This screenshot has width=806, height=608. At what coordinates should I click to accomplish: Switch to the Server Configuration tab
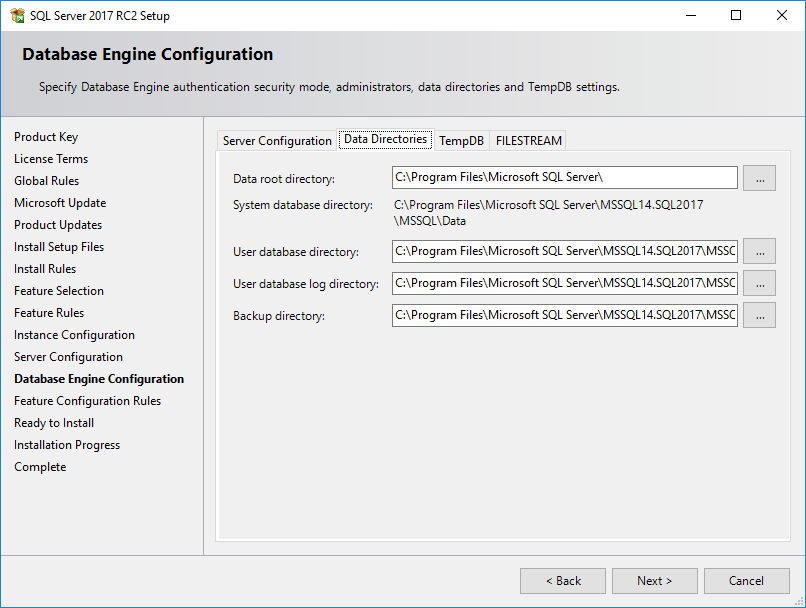coord(277,140)
